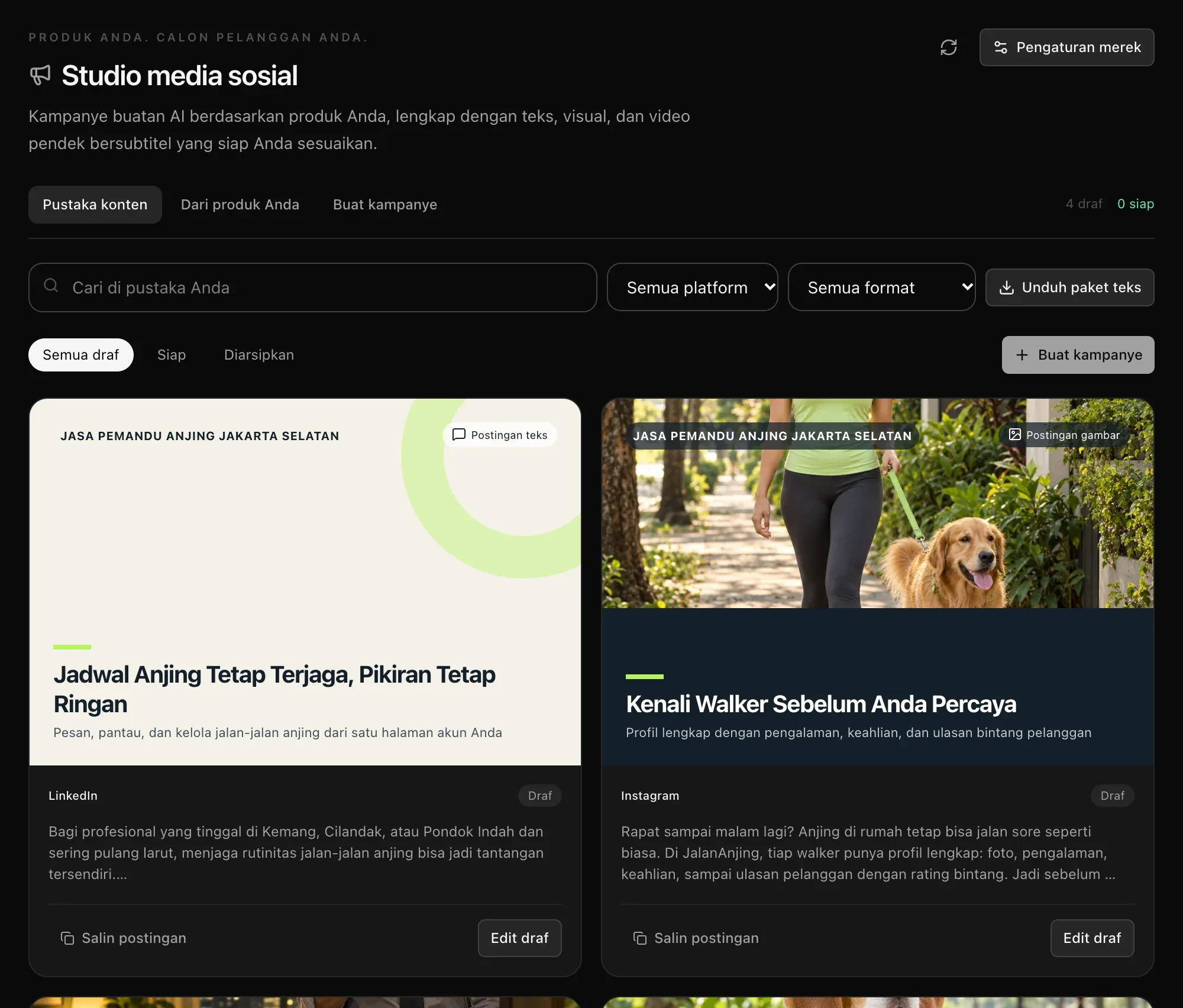This screenshot has height=1008, width=1183.
Task: Show posts with Siap status
Action: [x=172, y=355]
